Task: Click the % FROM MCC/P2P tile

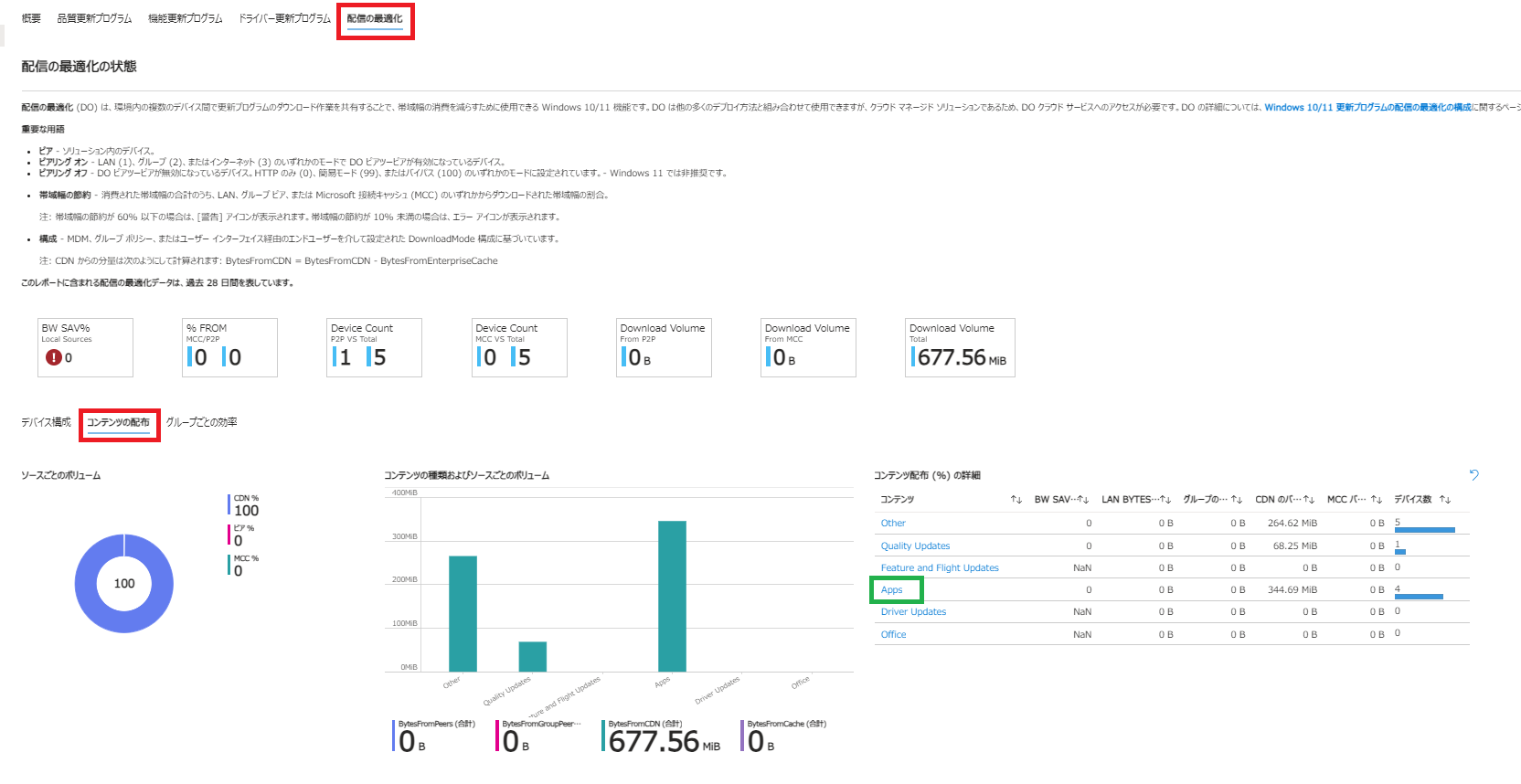Action: (229, 347)
